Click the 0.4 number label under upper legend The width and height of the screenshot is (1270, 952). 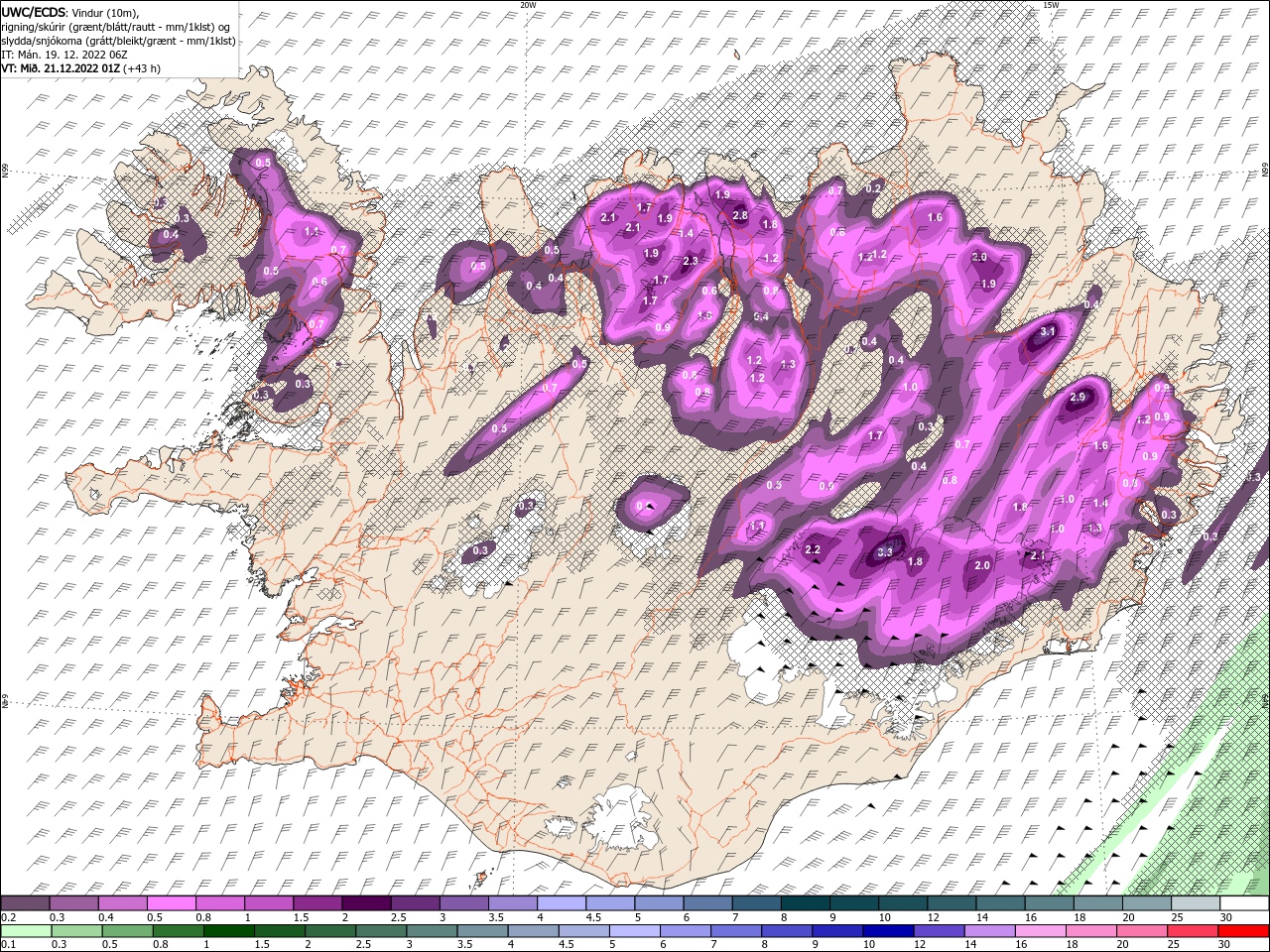[x=105, y=917]
